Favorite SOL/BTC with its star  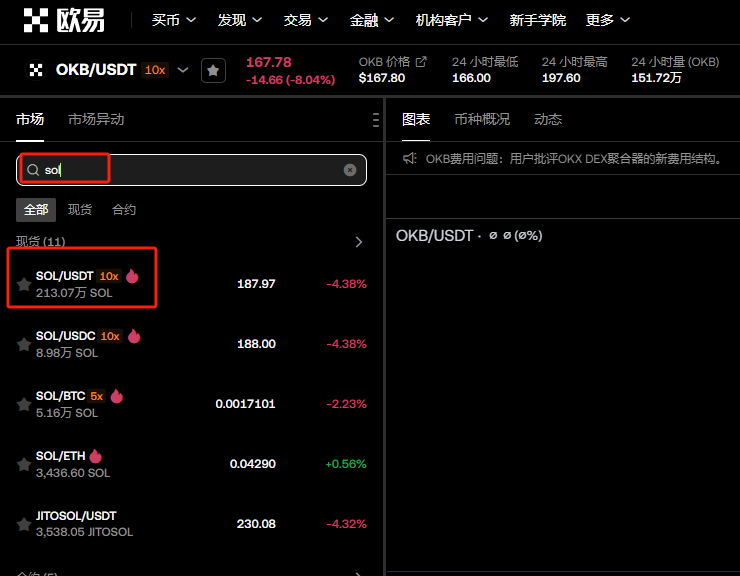24,404
